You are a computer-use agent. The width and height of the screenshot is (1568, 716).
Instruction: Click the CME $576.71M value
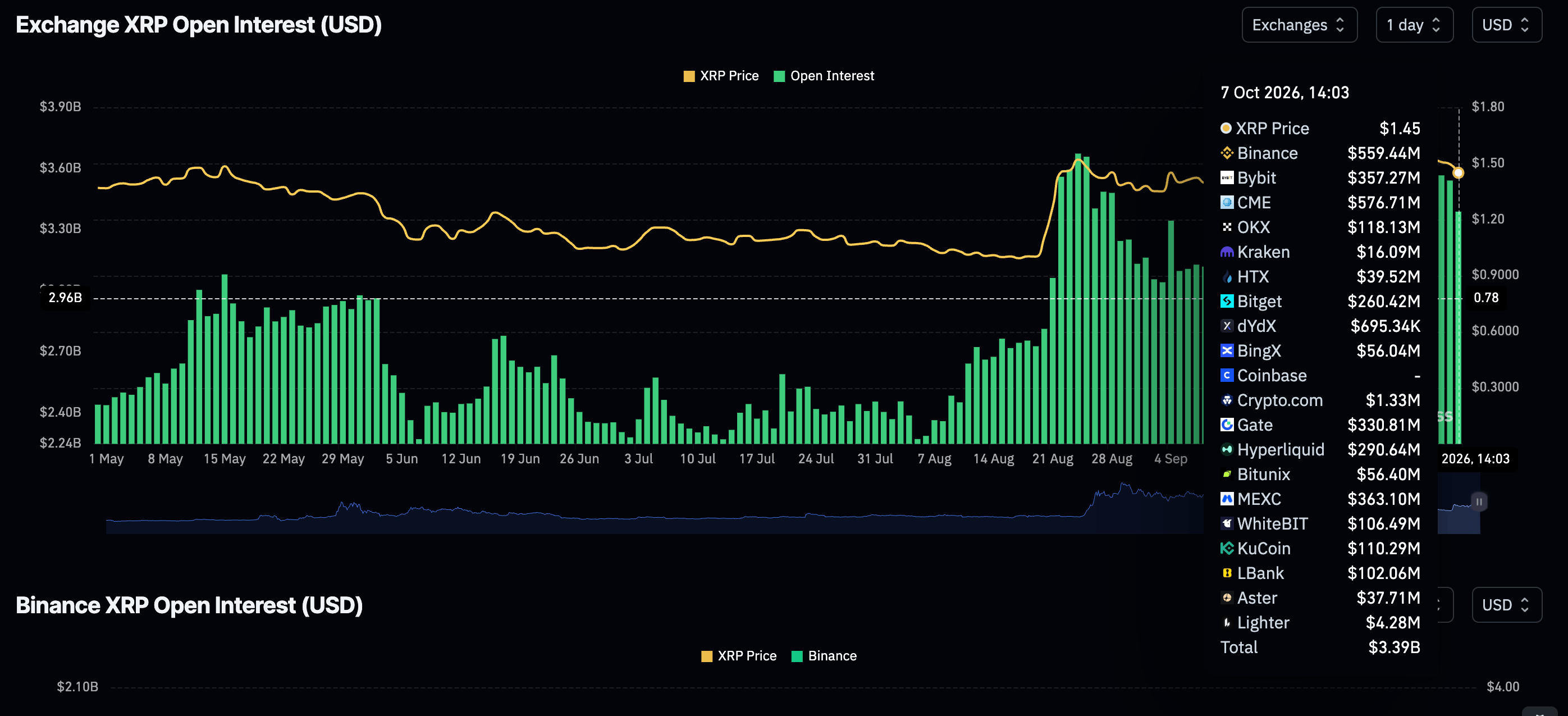click(x=1383, y=202)
